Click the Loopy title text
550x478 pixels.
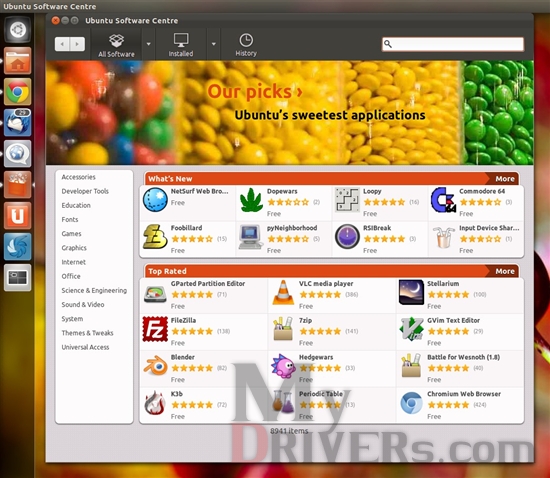372,191
